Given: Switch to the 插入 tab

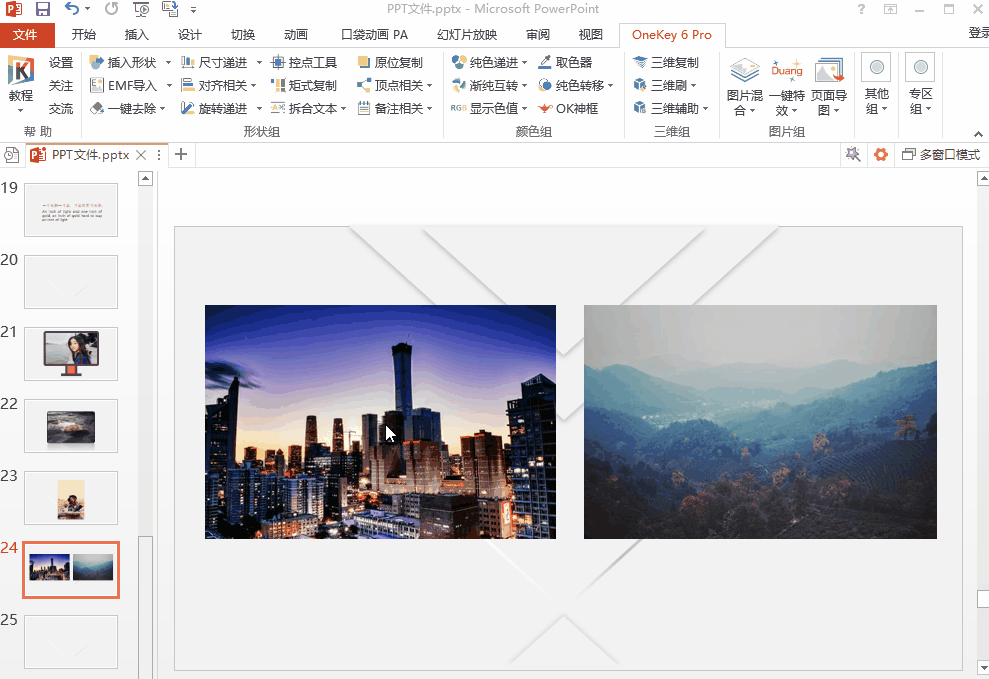Looking at the screenshot, I should point(136,35).
